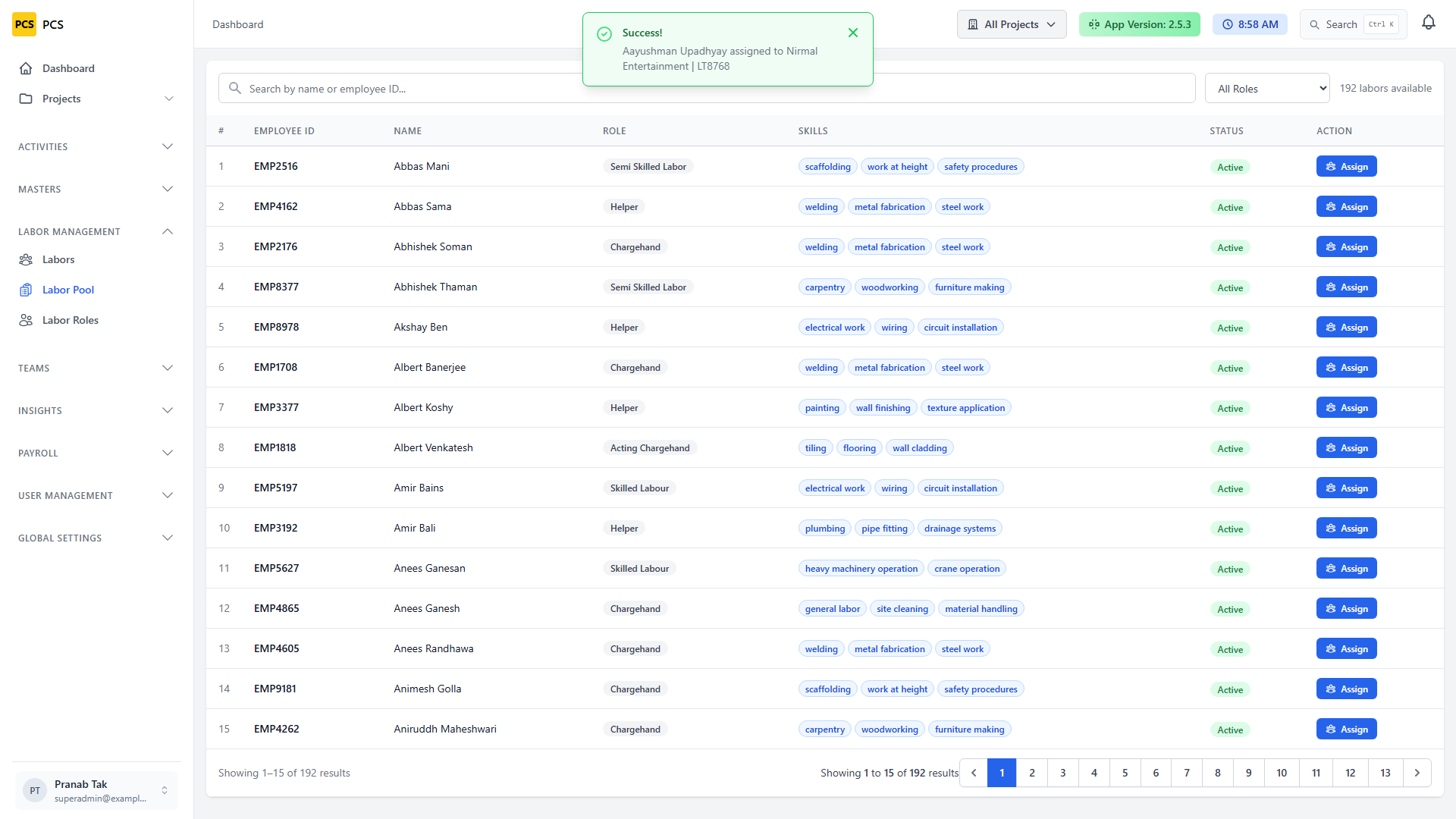Click the PCS logo icon

(24, 24)
